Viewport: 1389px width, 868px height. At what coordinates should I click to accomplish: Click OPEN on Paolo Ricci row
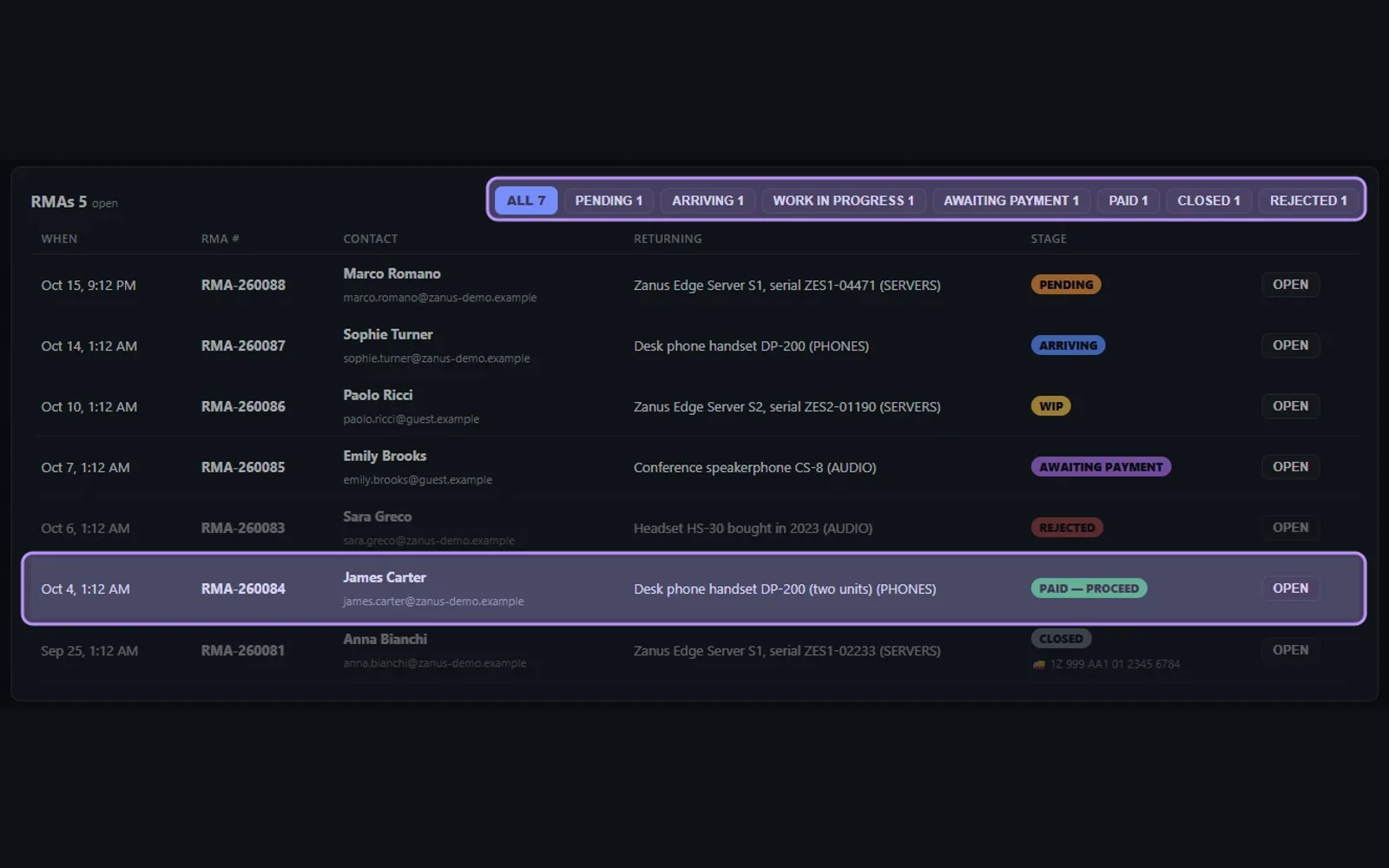1290,406
